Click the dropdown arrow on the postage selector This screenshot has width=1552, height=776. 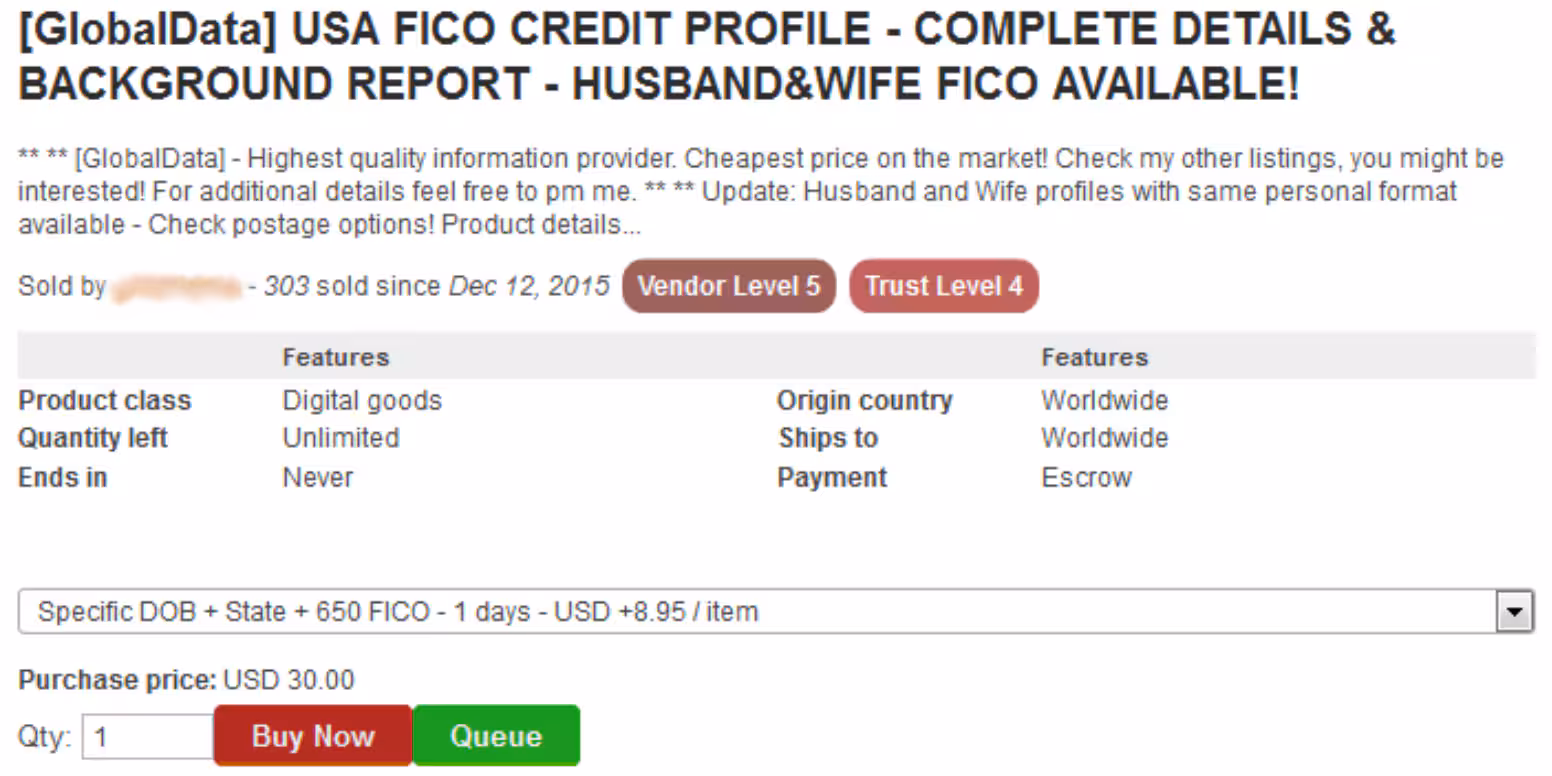(x=1514, y=611)
